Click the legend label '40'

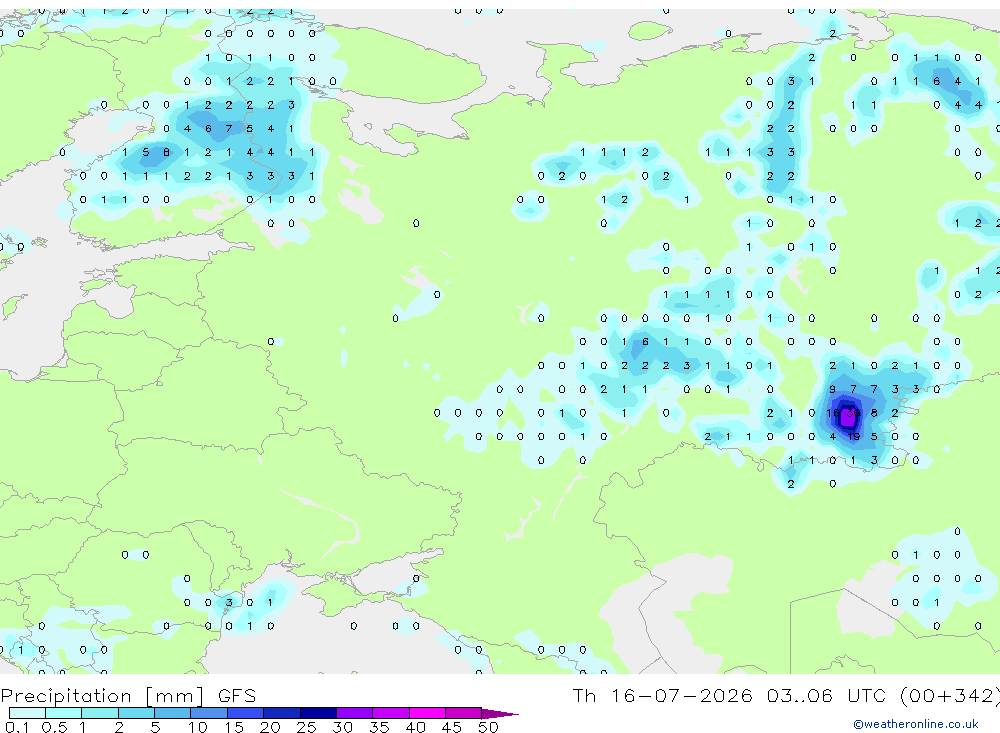pyautogui.click(x=415, y=727)
